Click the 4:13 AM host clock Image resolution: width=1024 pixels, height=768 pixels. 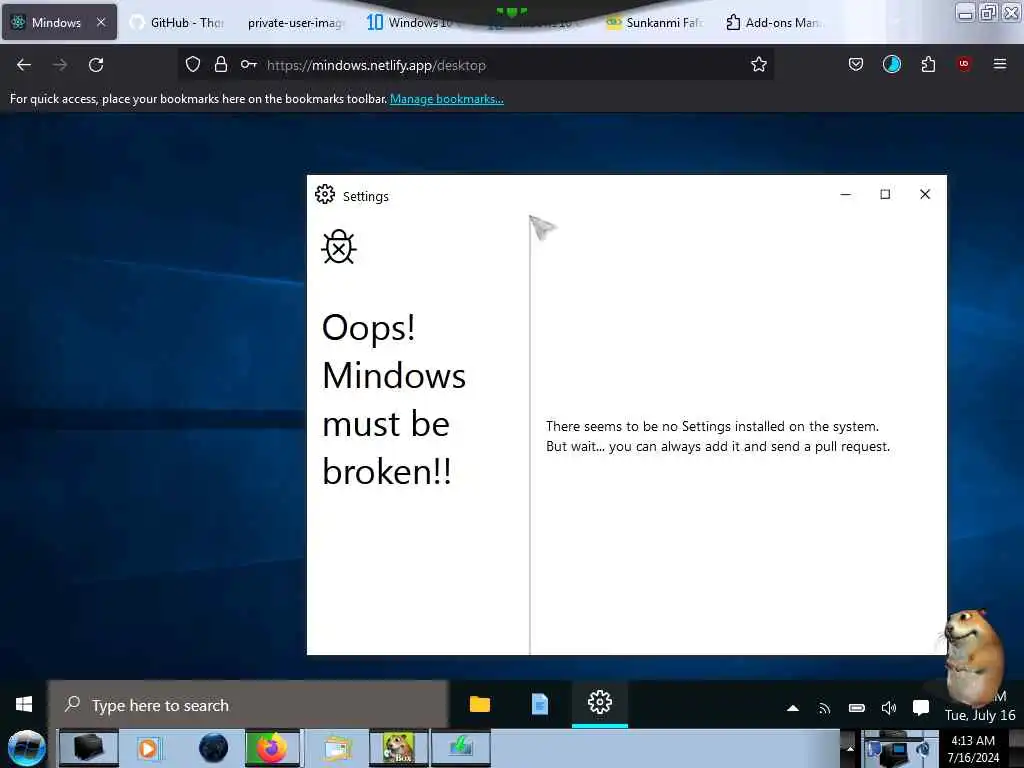[x=973, y=741]
